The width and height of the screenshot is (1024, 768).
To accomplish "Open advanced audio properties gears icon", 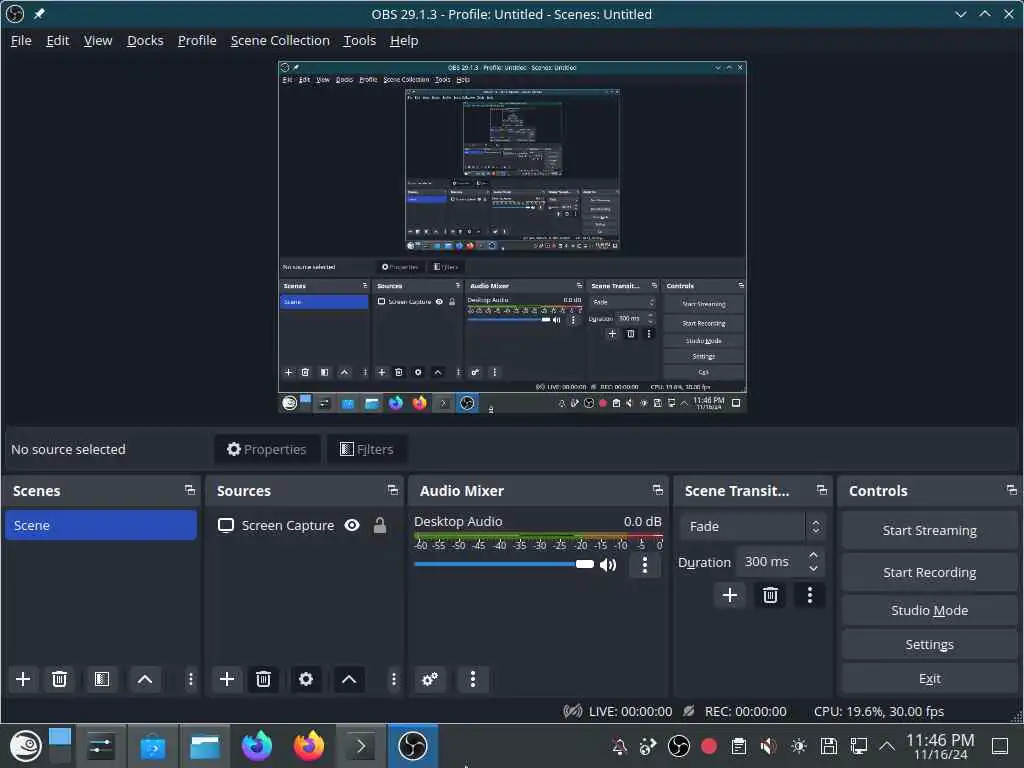I will [x=430, y=679].
